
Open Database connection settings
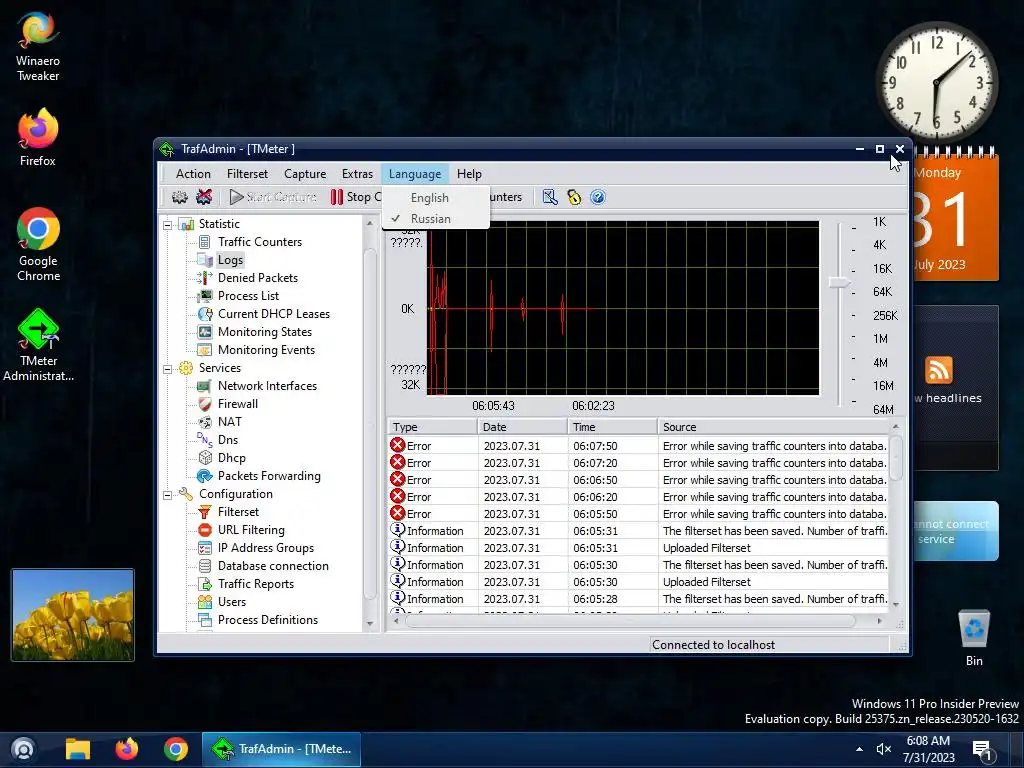273,566
